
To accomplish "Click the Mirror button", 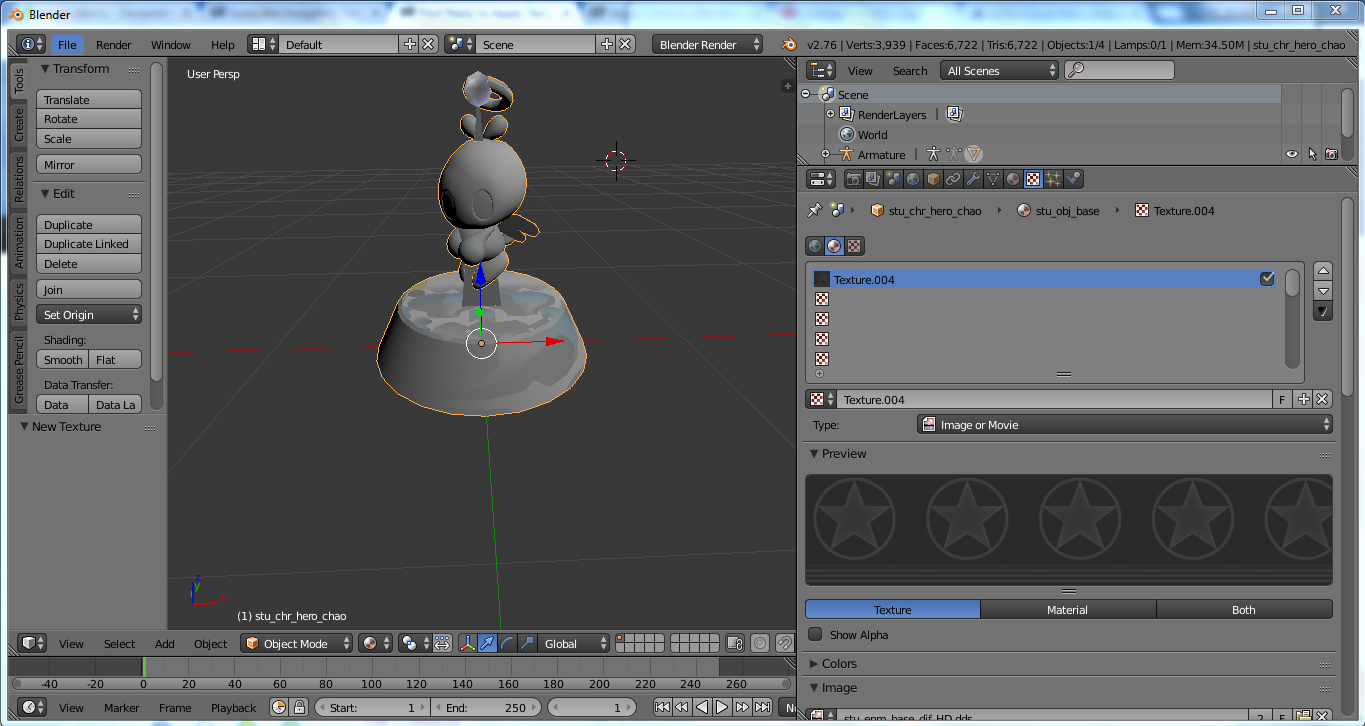I will click(x=89, y=164).
